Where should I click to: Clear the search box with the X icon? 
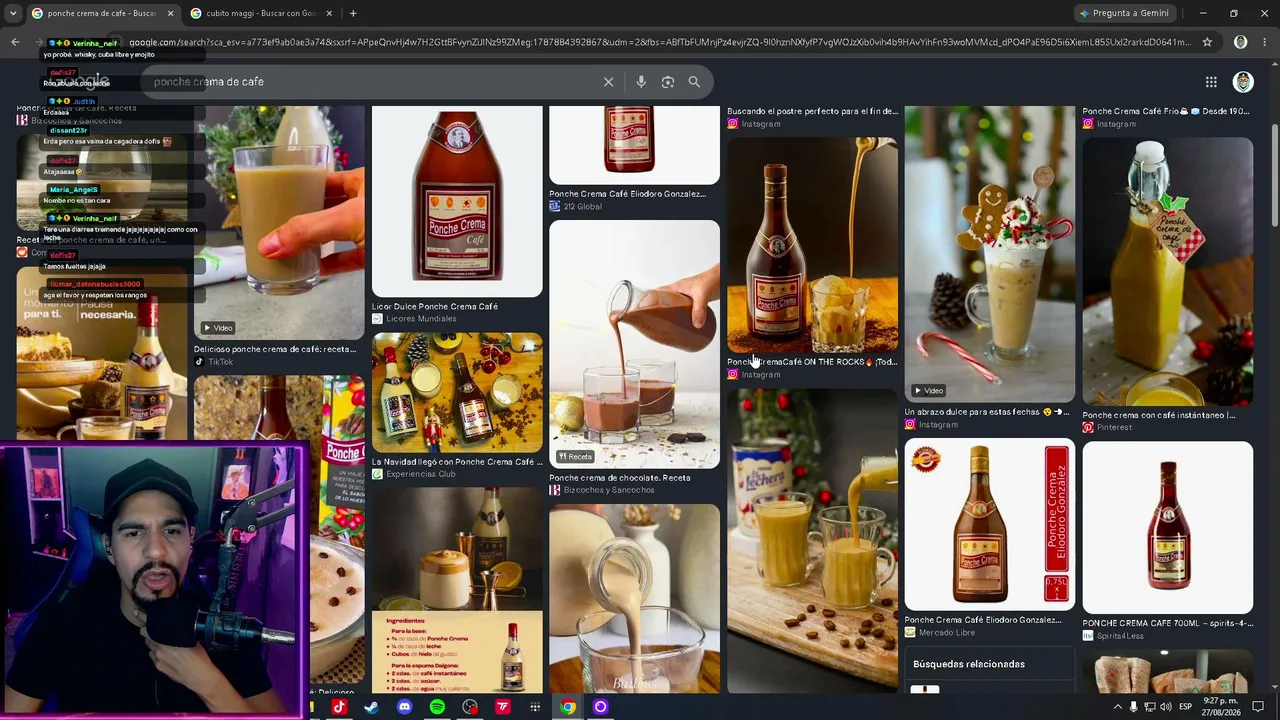tap(608, 82)
